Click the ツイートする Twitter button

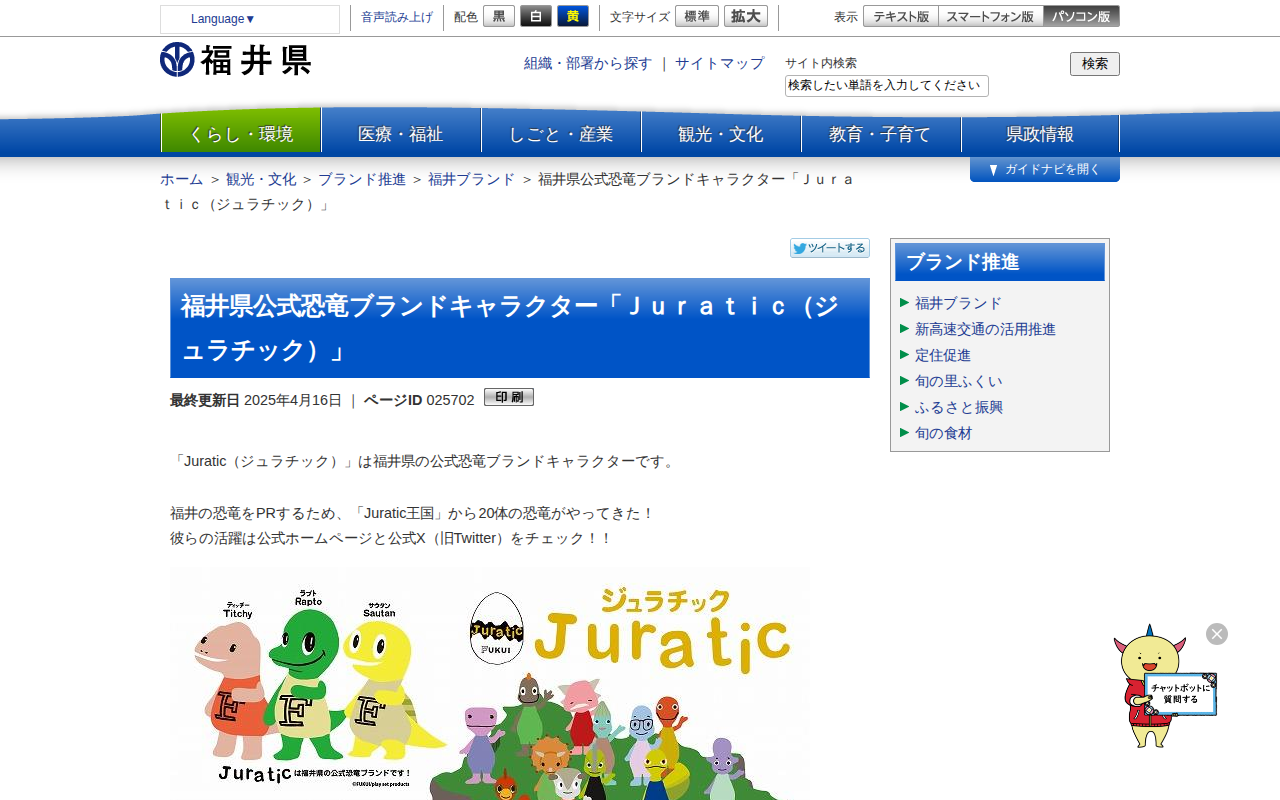click(830, 248)
